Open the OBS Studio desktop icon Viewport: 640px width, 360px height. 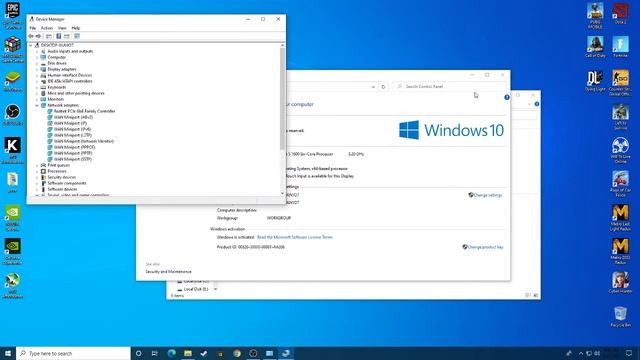[13, 115]
